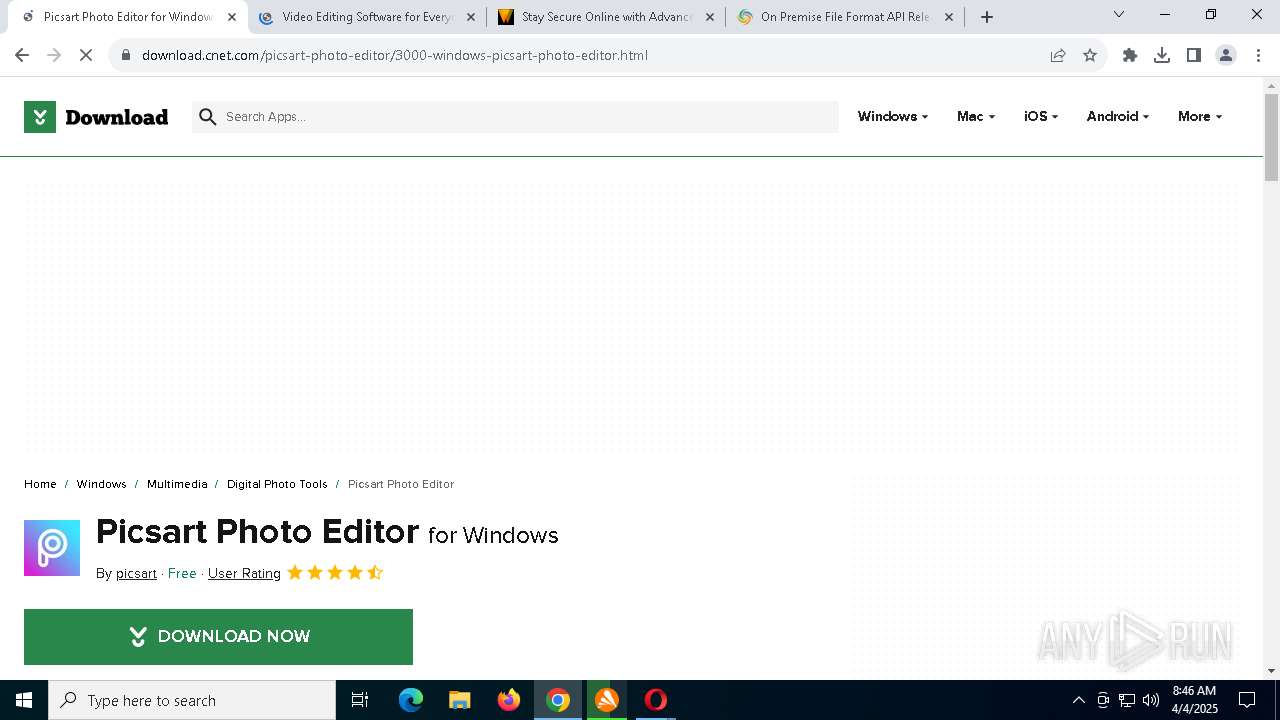Switch to the Video Editing Software tab
This screenshot has height=720, width=1280.
[x=366, y=17]
